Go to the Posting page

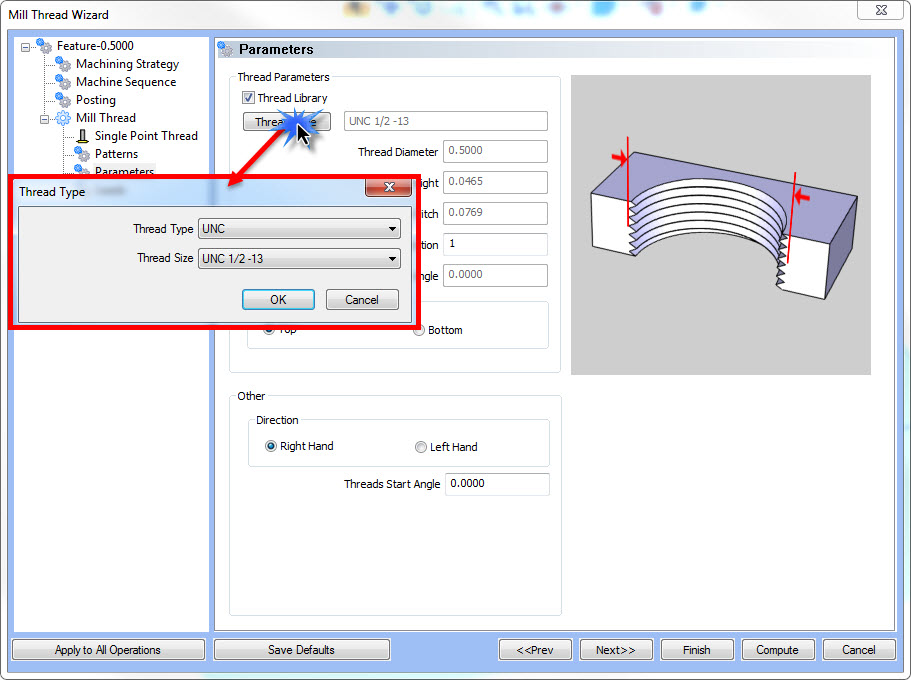[96, 100]
